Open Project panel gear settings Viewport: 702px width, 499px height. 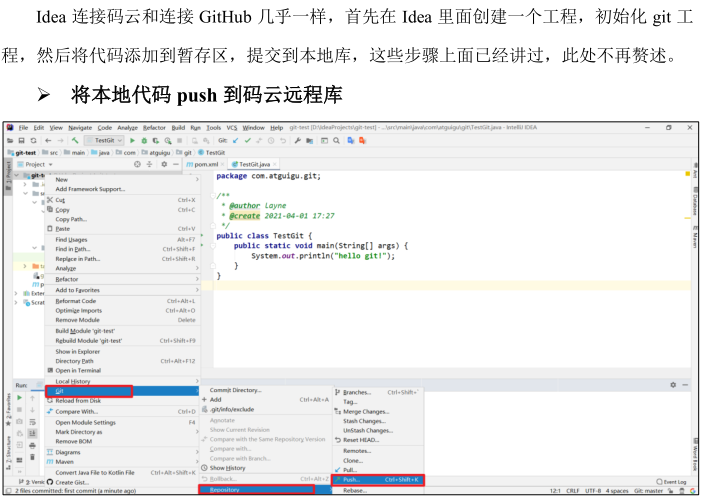tap(164, 164)
